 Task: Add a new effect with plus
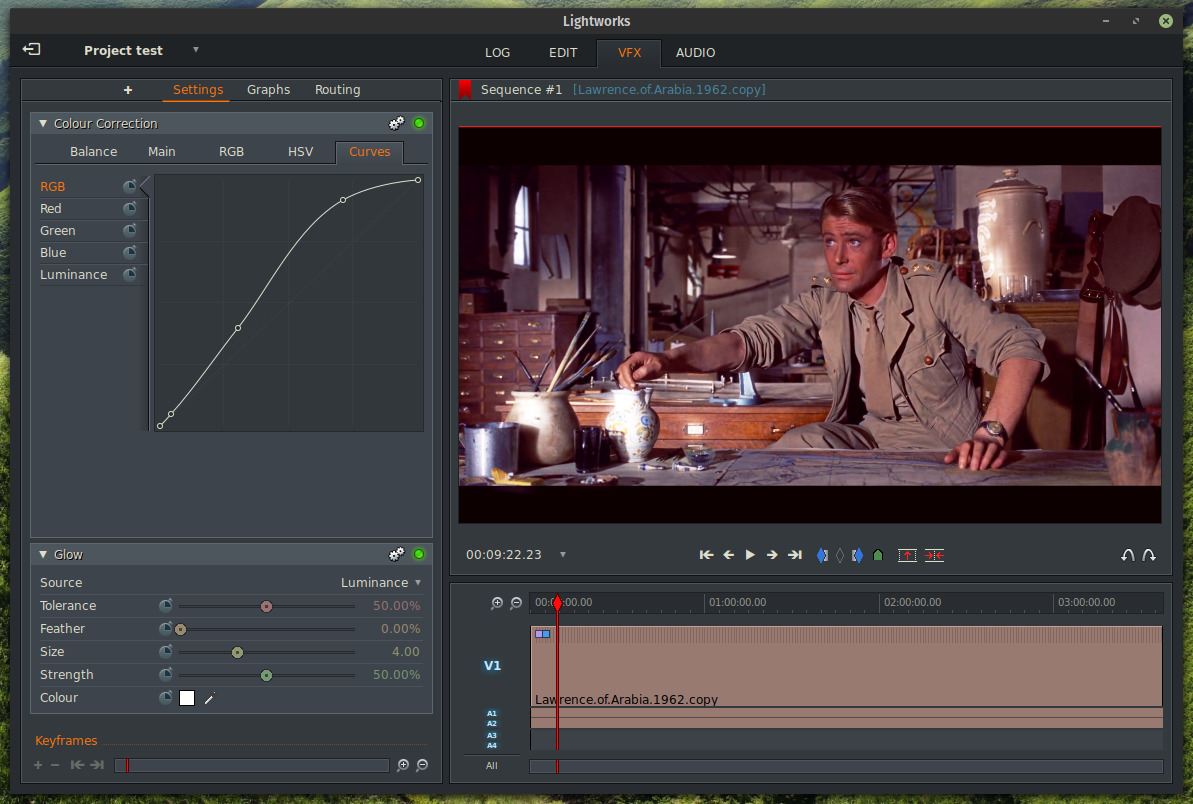(128, 90)
